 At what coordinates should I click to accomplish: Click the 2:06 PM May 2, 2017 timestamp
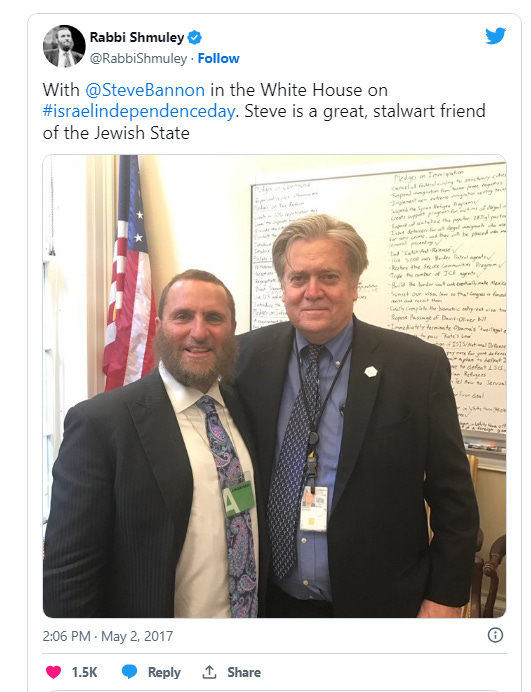tap(108, 636)
